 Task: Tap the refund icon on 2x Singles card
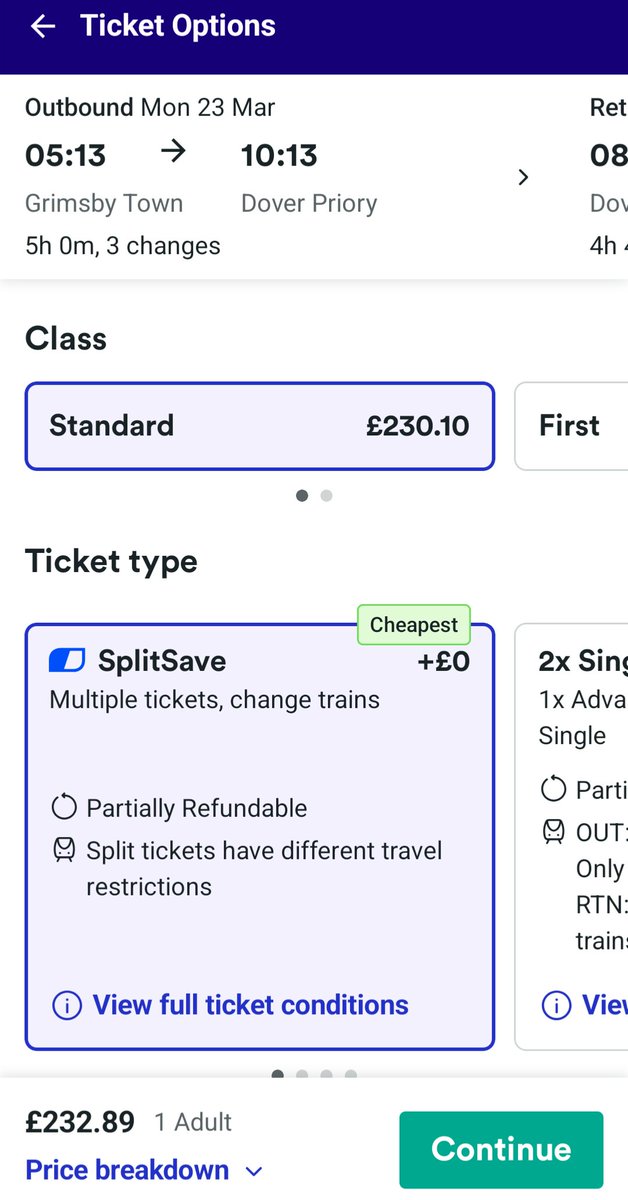[553, 789]
